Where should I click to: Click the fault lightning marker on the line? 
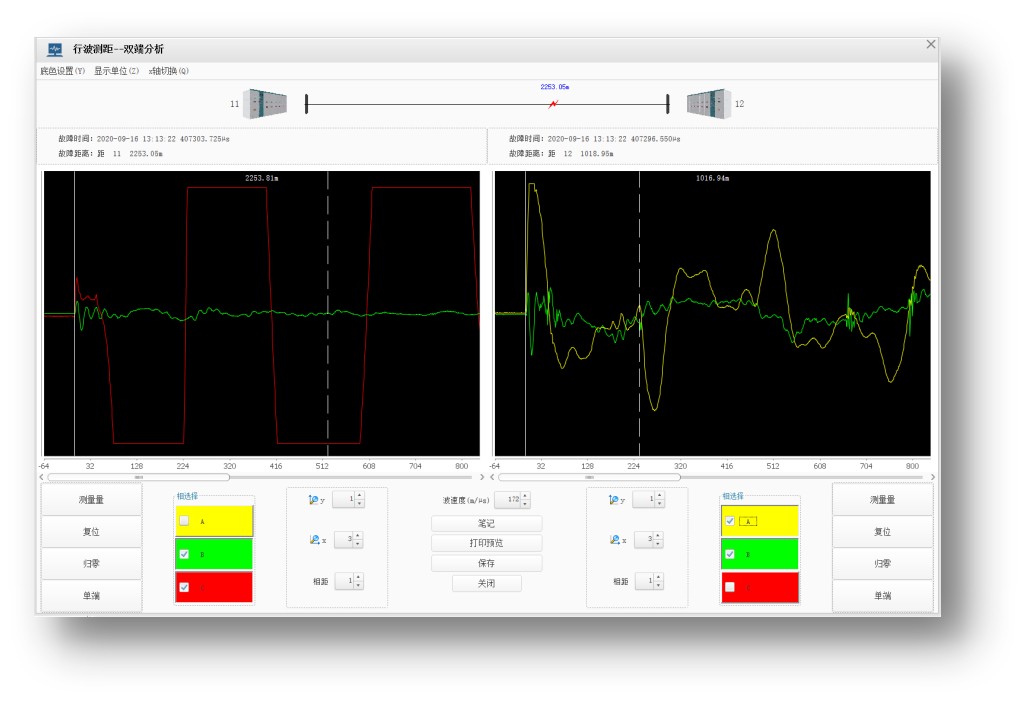point(553,104)
